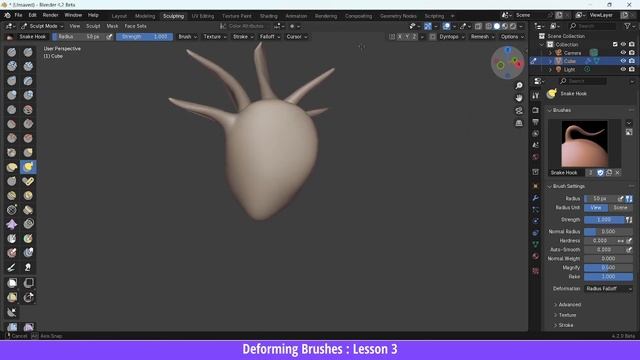Open the Deformation Radius Falloff dropdown

click(x=608, y=289)
